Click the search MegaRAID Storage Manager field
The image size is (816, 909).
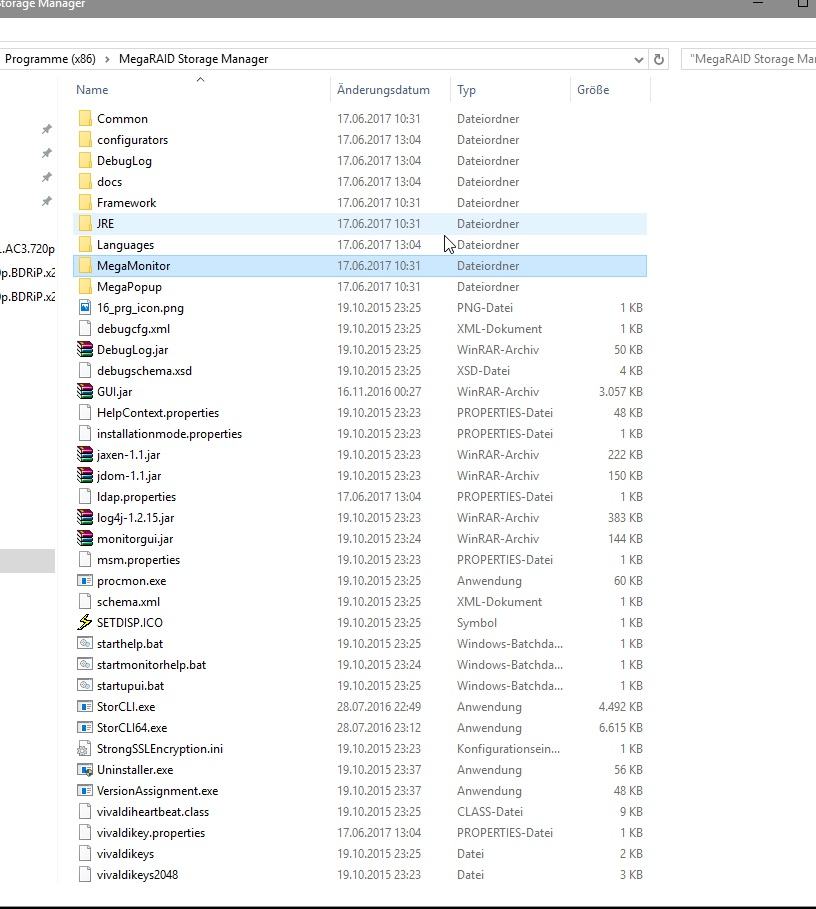click(x=749, y=59)
